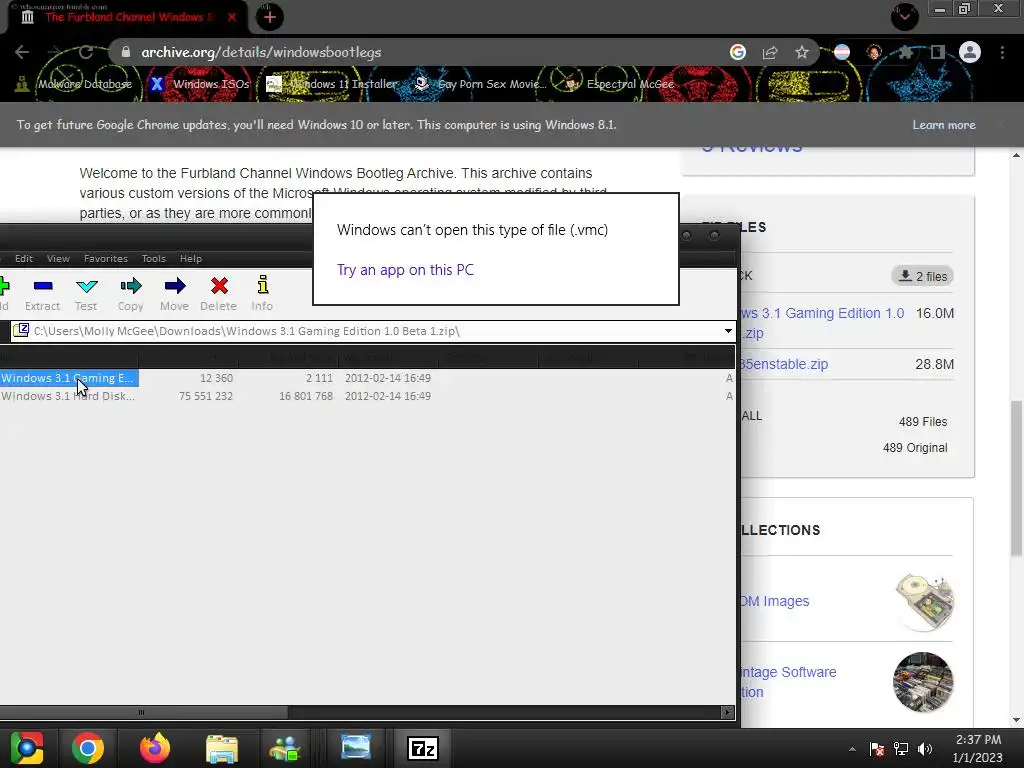
Task: Open the 7-Zip Favorites menu
Action: [106, 259]
